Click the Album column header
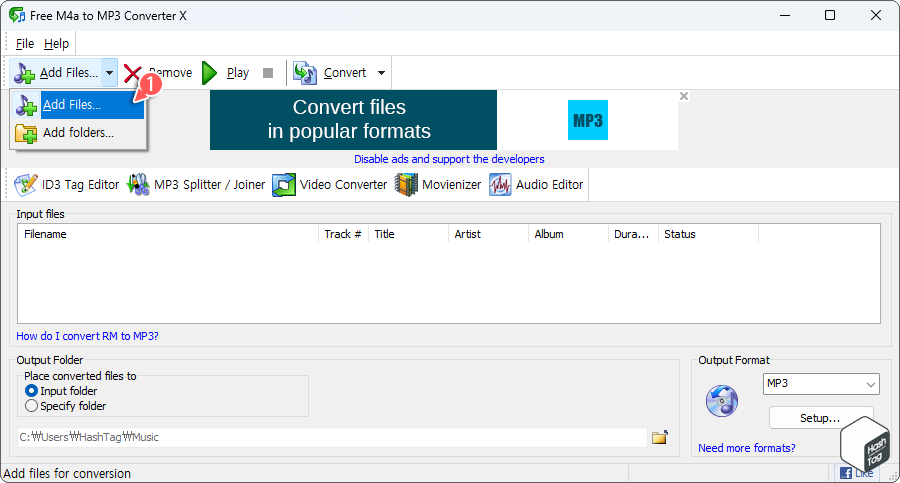Image resolution: width=900 pixels, height=483 pixels. (568, 234)
